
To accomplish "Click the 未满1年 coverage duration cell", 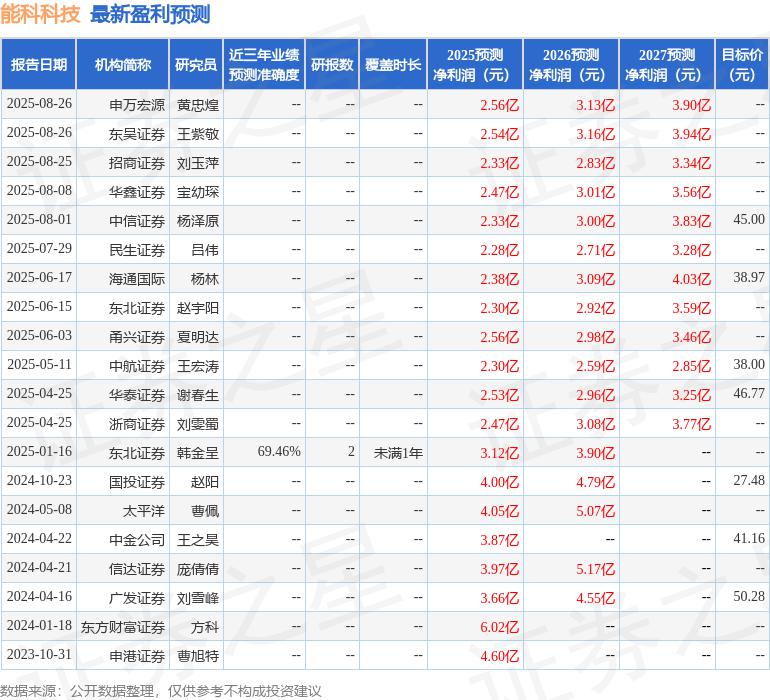I will coord(398,452).
